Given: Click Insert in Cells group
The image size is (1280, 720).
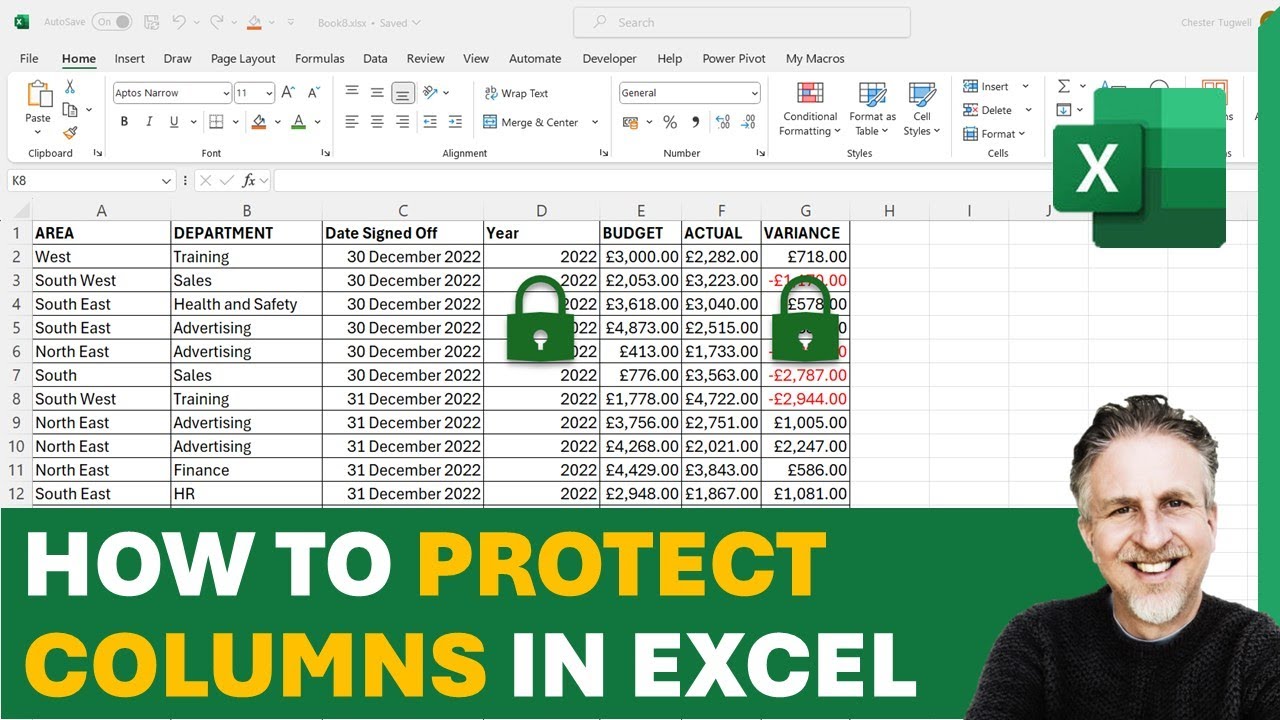Looking at the screenshot, I should pos(987,86).
